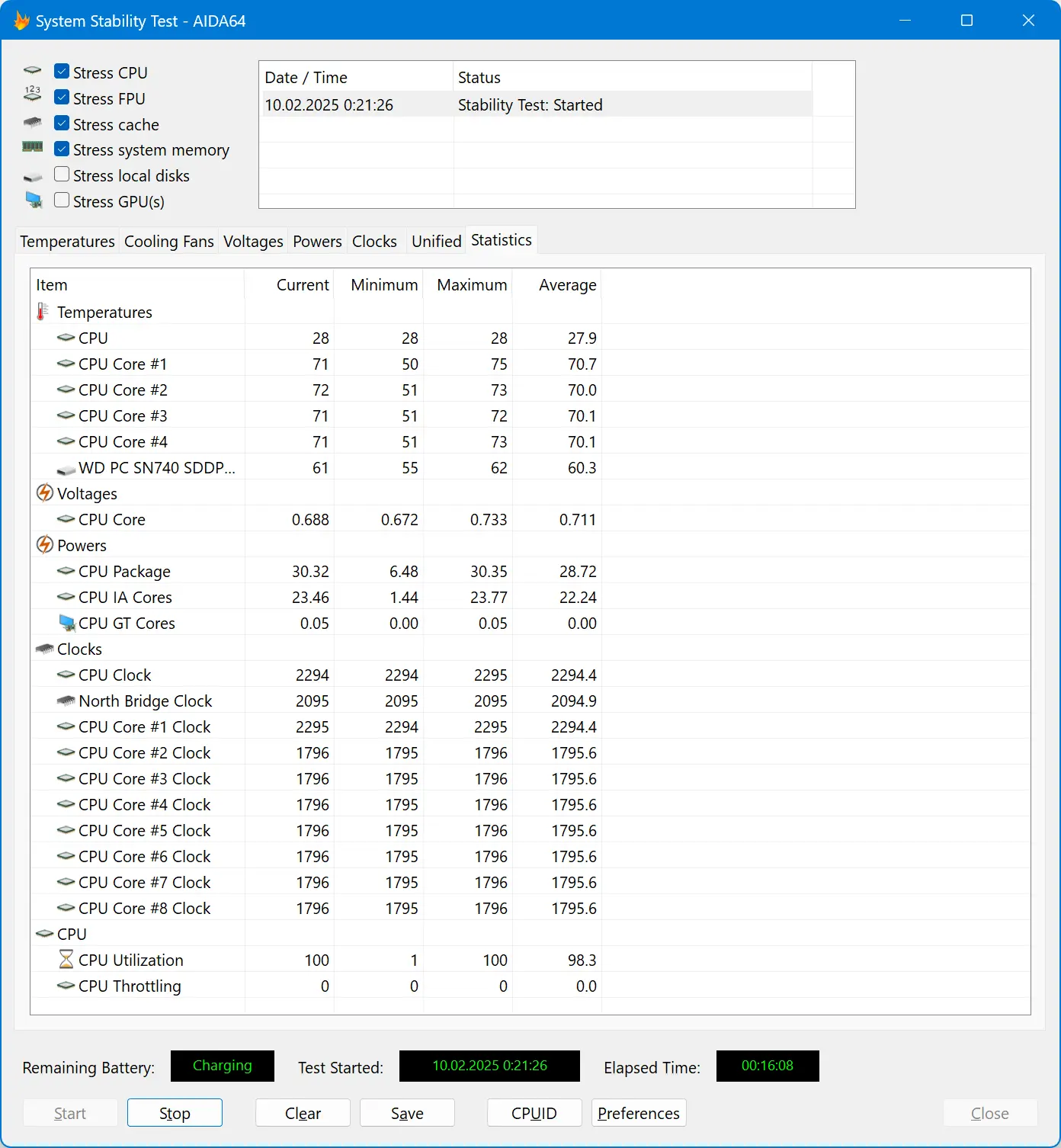Enable the Stress local disks checkbox
This screenshot has width=1061, height=1148.
pyautogui.click(x=62, y=175)
